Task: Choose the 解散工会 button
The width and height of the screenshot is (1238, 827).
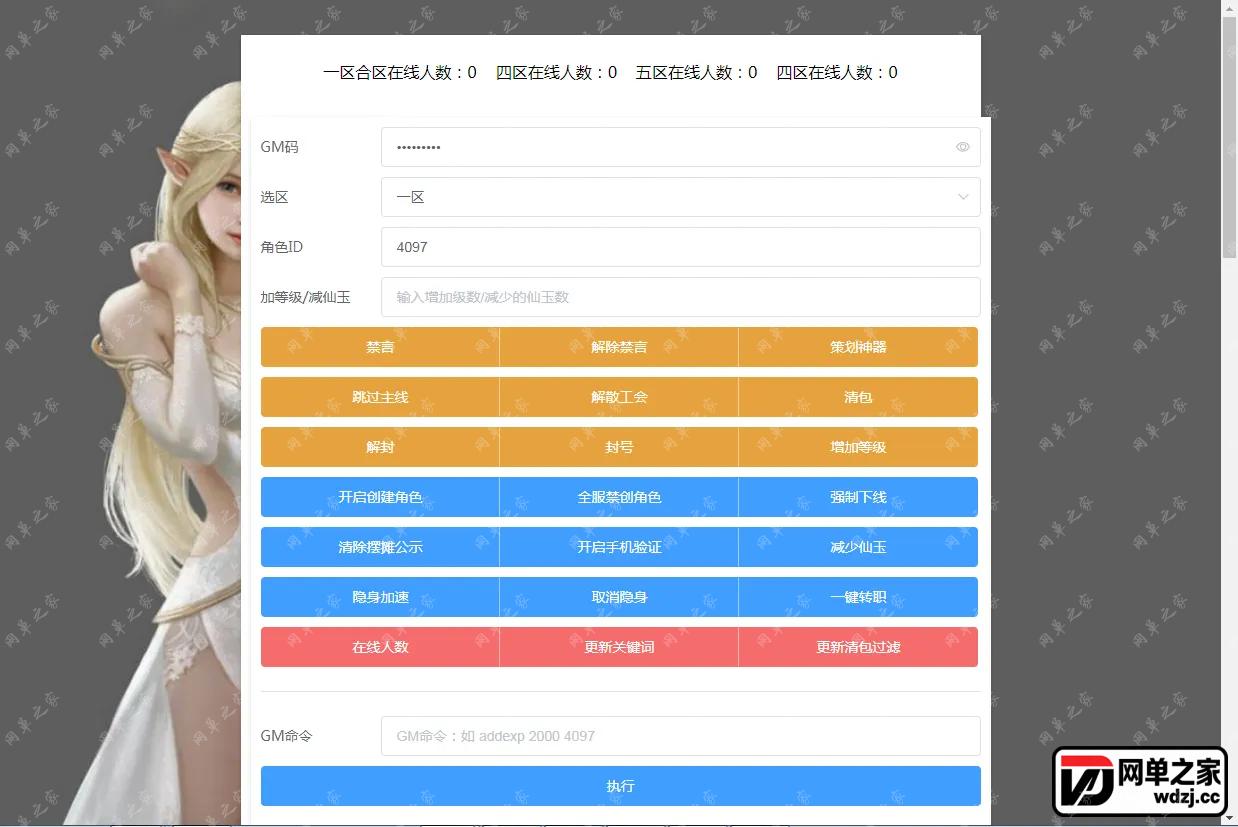Action: [x=619, y=397]
